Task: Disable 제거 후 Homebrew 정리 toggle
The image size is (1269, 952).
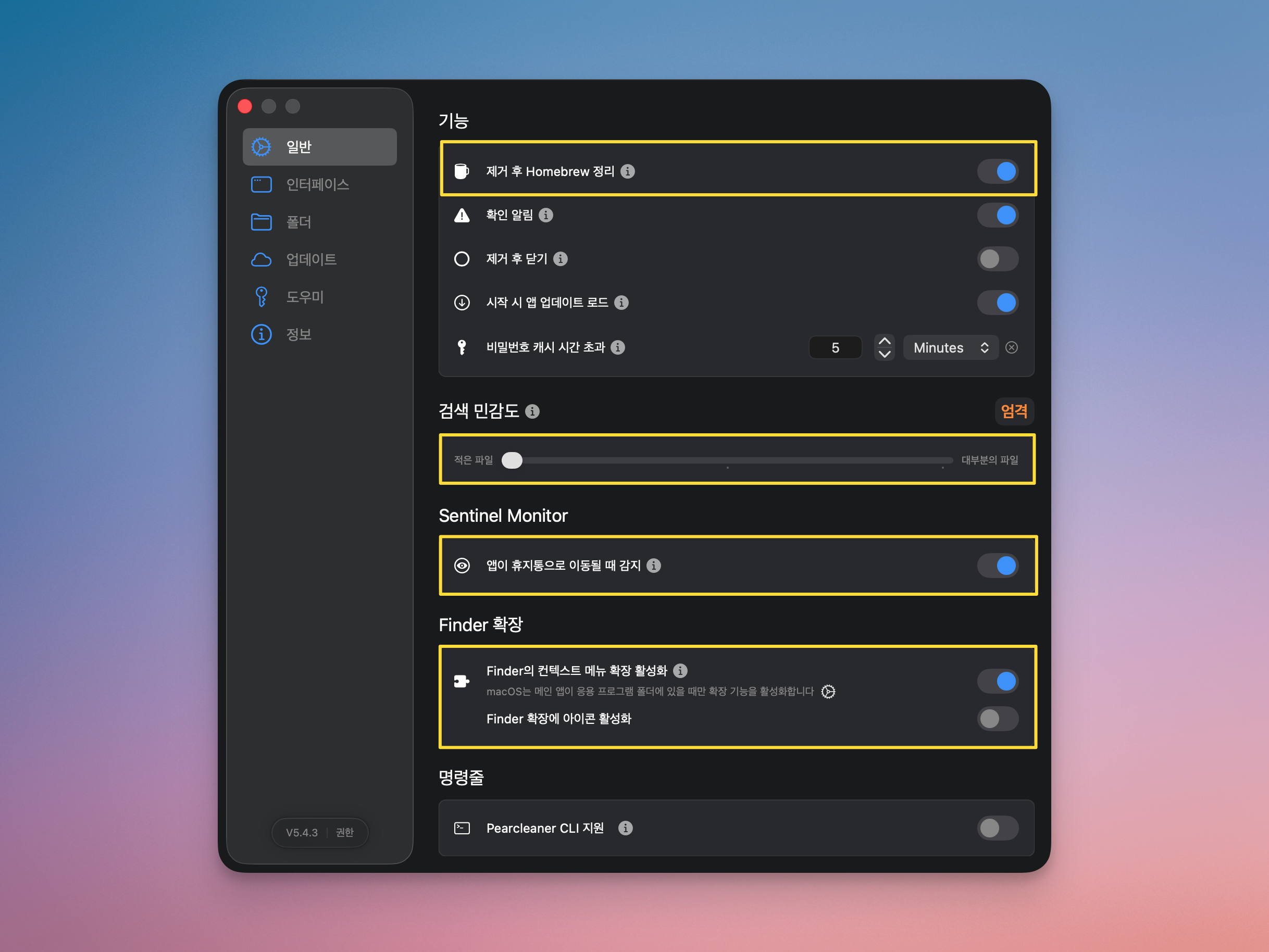Action: [998, 171]
